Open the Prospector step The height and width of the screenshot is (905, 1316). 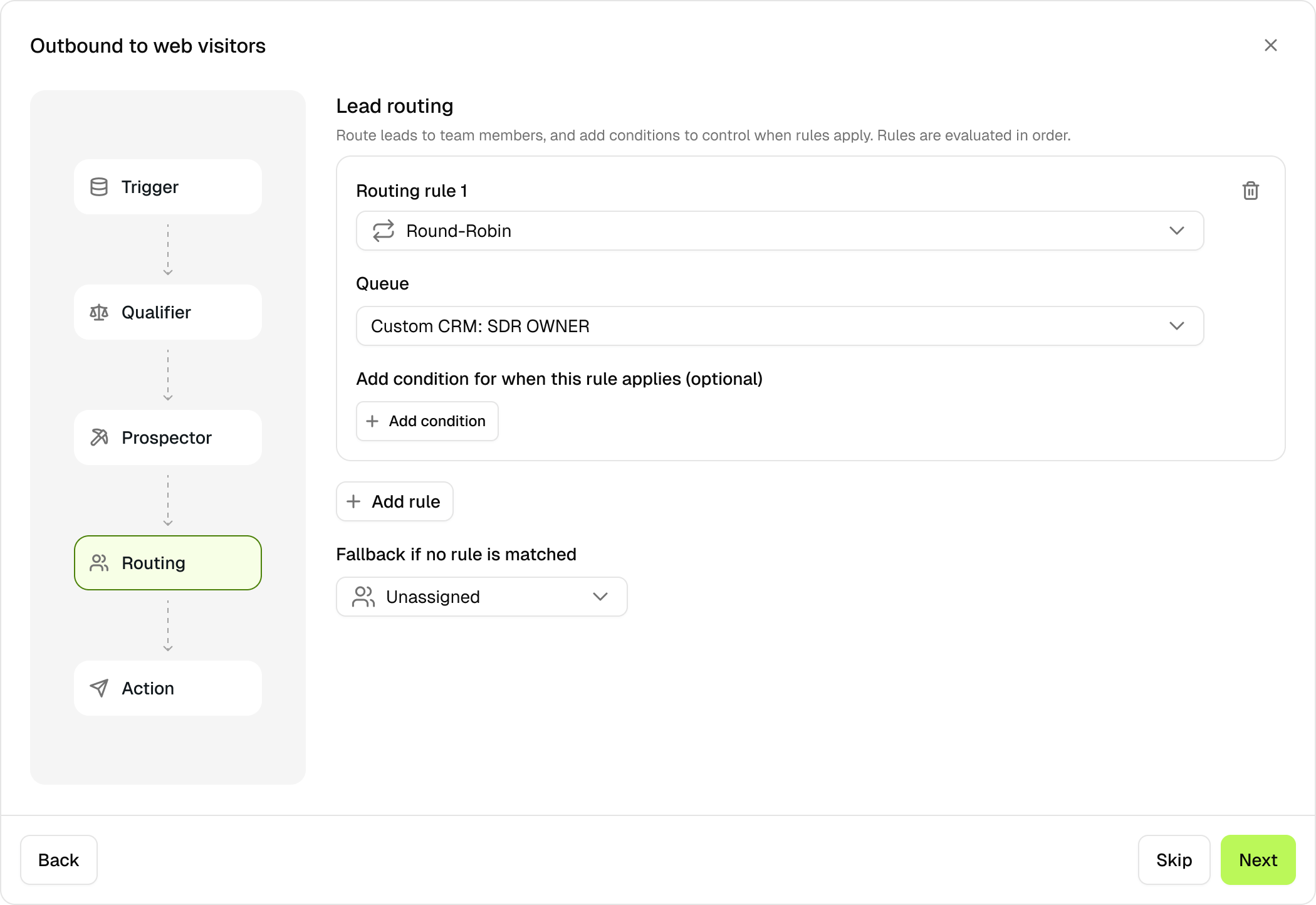(168, 437)
